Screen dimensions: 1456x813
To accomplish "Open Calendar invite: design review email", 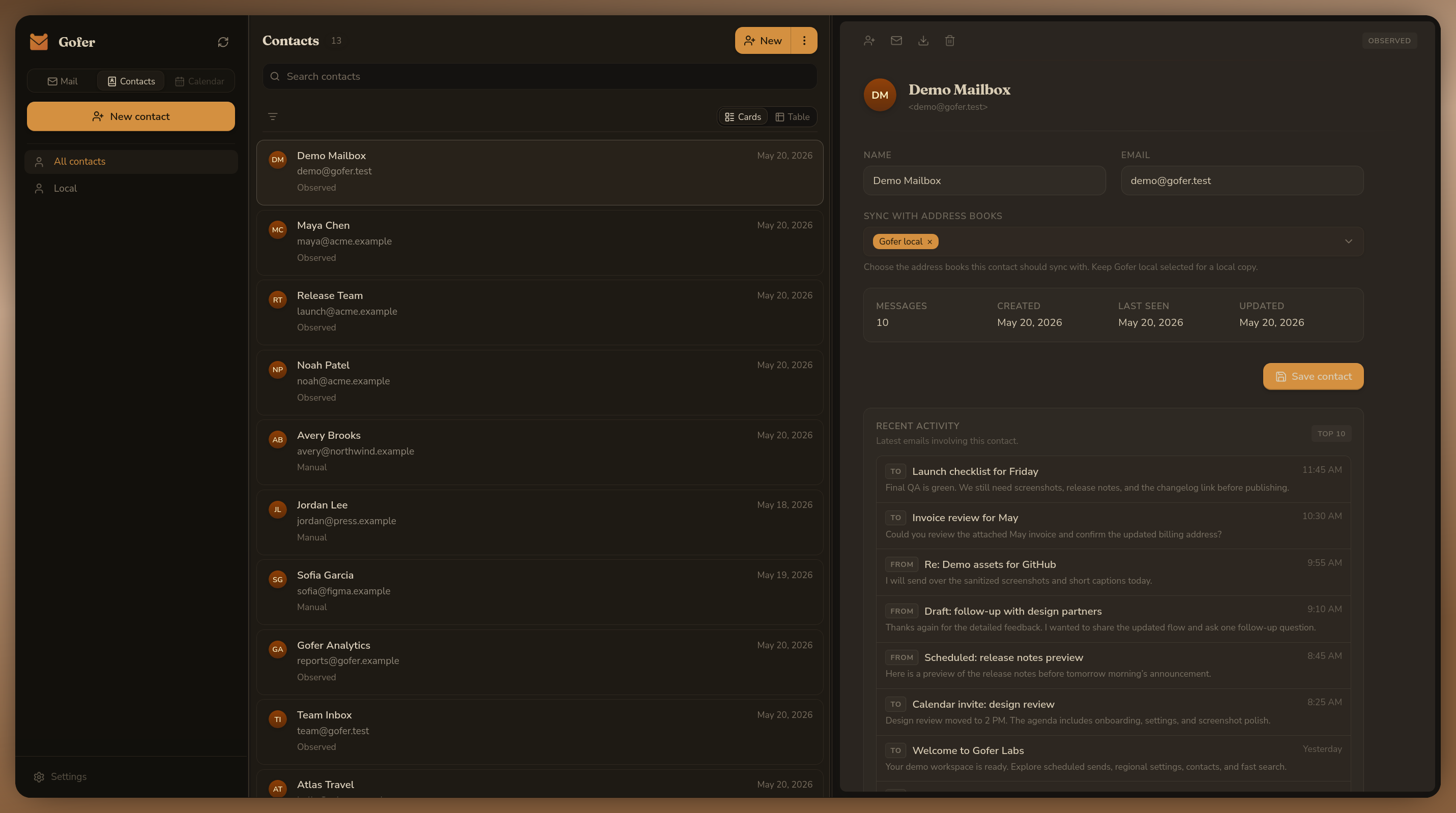I will click(1113, 712).
